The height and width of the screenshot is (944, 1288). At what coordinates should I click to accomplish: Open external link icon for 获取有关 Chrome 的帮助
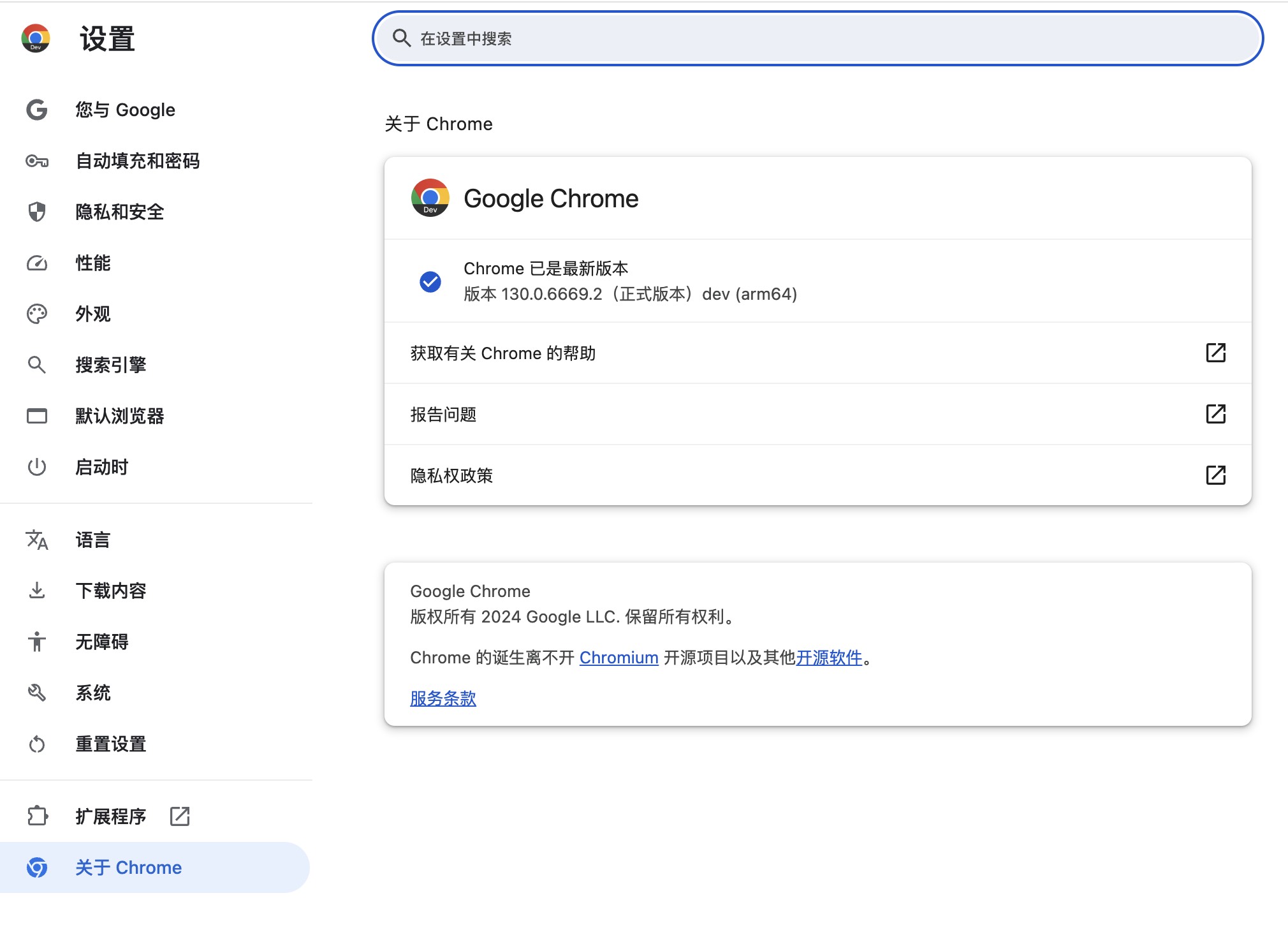(x=1216, y=353)
